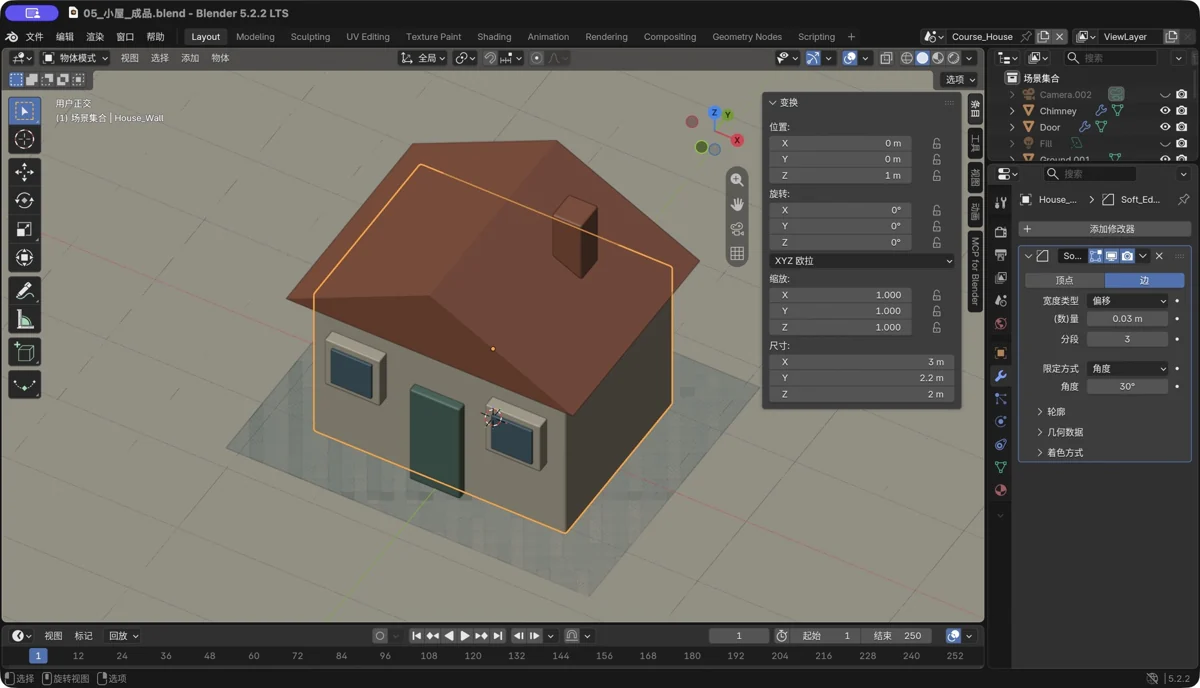Image resolution: width=1200 pixels, height=688 pixels.
Task: Switch perspective/orthographic with grid icon
Action: pos(737,254)
